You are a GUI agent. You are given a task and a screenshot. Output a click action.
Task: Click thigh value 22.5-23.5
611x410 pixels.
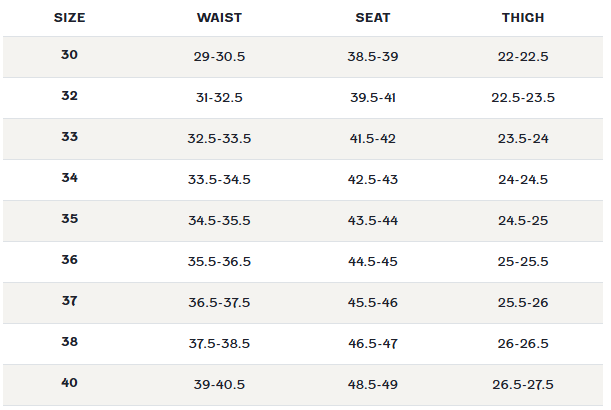tap(523, 97)
